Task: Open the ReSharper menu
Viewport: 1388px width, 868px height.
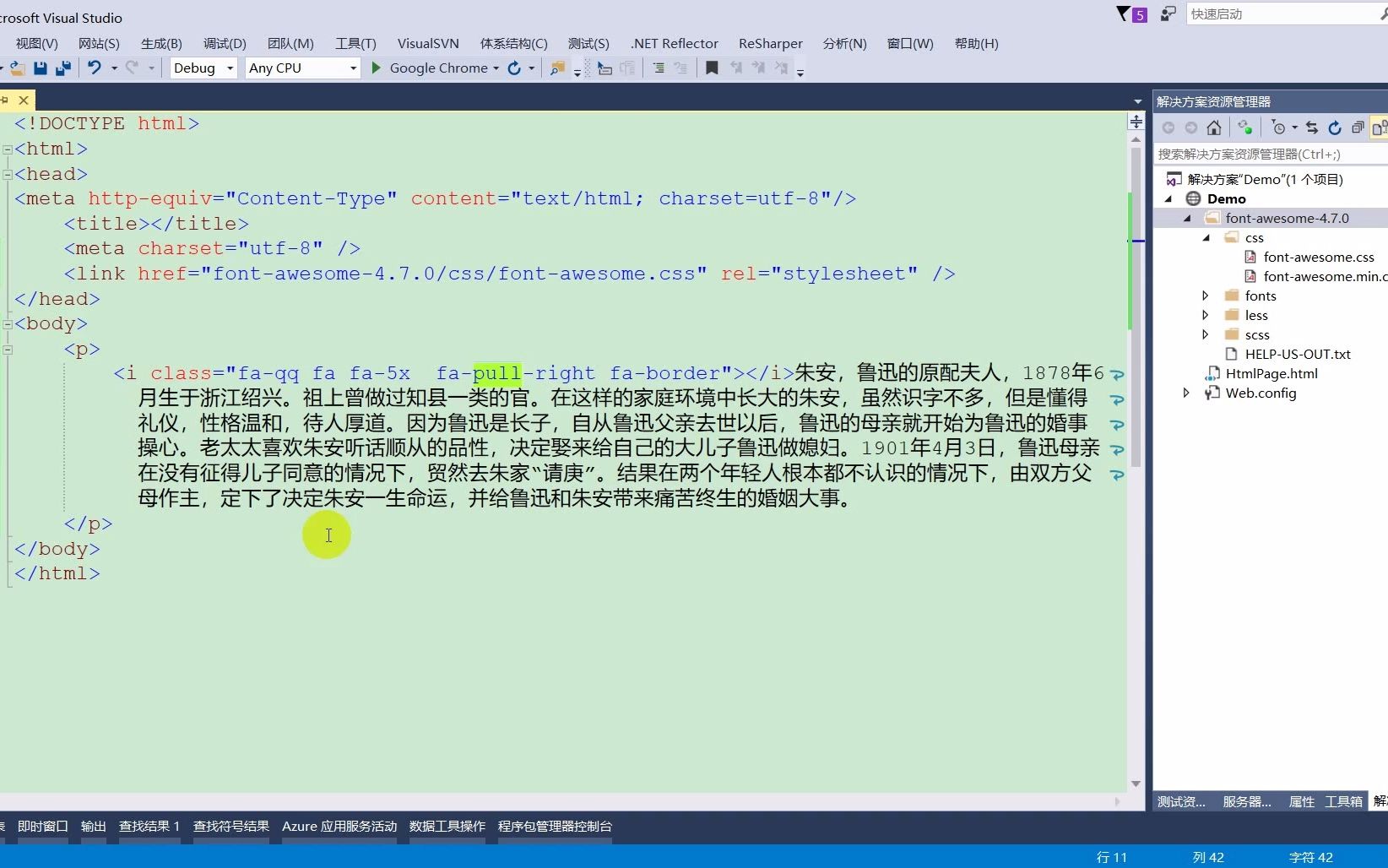Action: coord(770,43)
